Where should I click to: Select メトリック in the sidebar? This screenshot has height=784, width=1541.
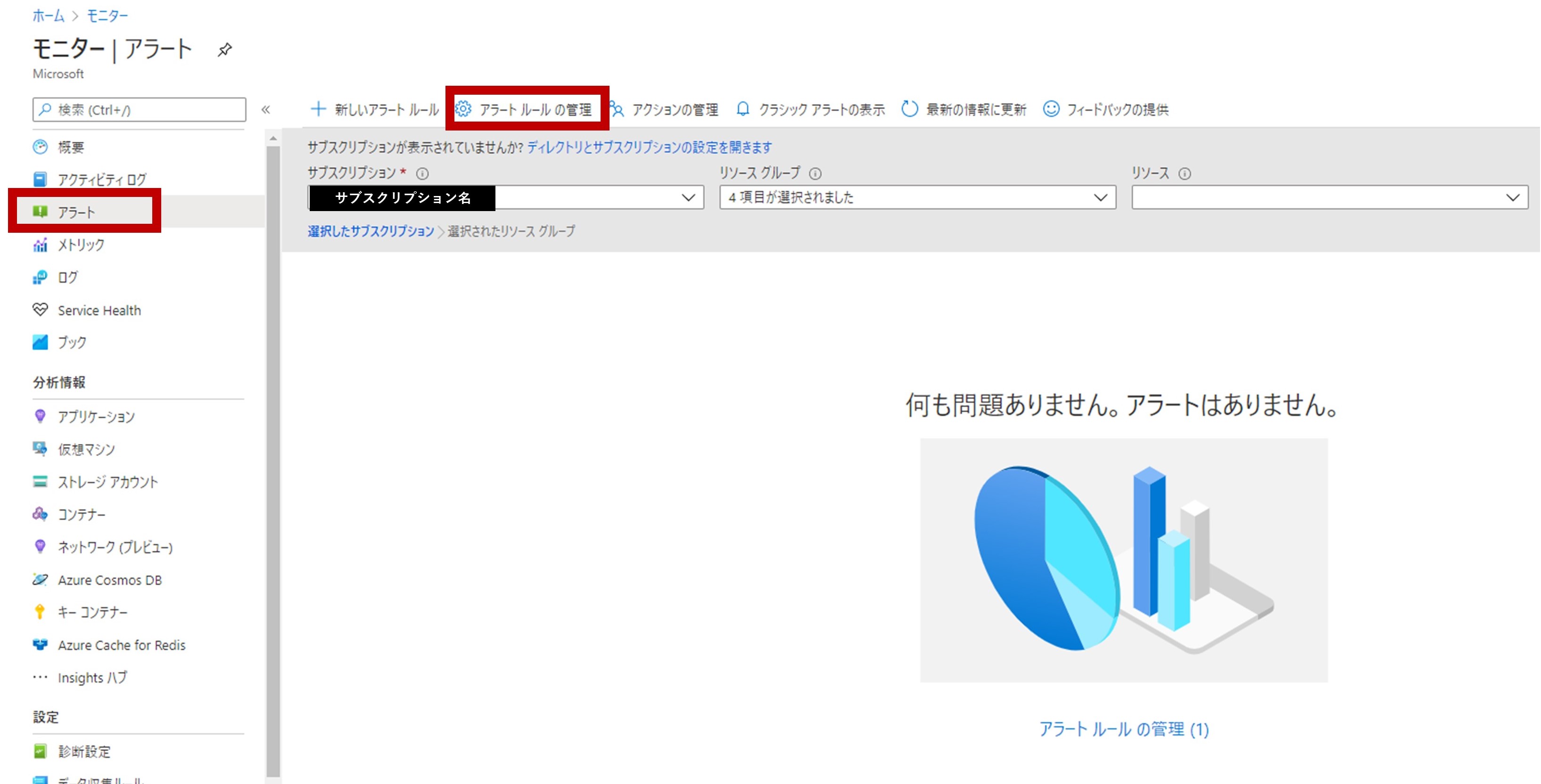tap(81, 245)
